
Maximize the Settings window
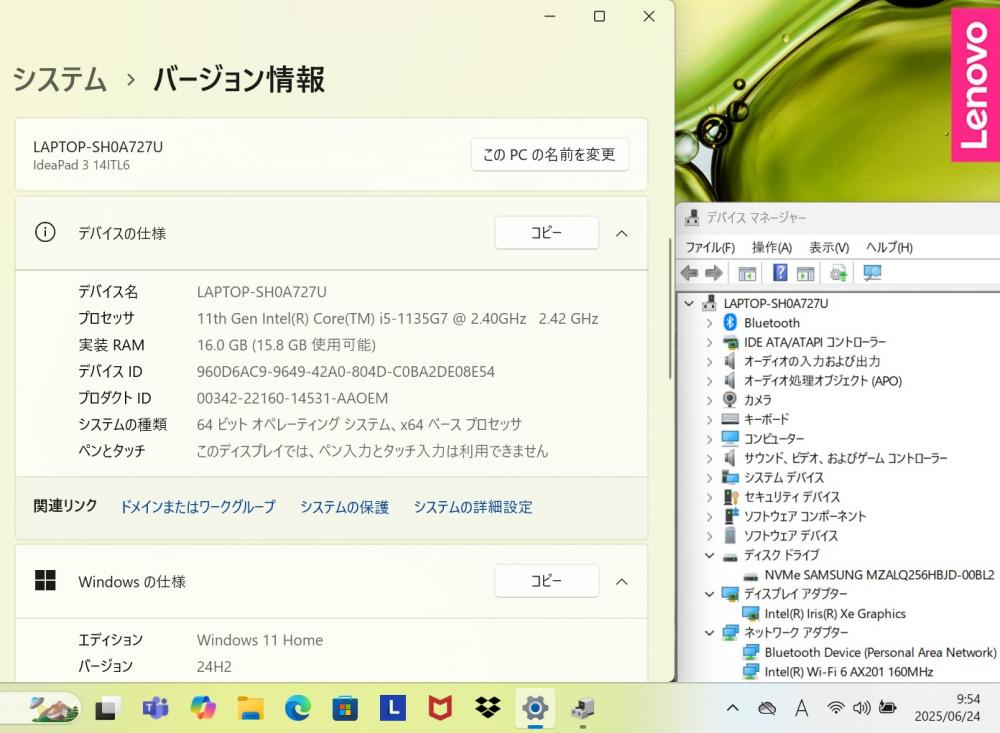(599, 17)
